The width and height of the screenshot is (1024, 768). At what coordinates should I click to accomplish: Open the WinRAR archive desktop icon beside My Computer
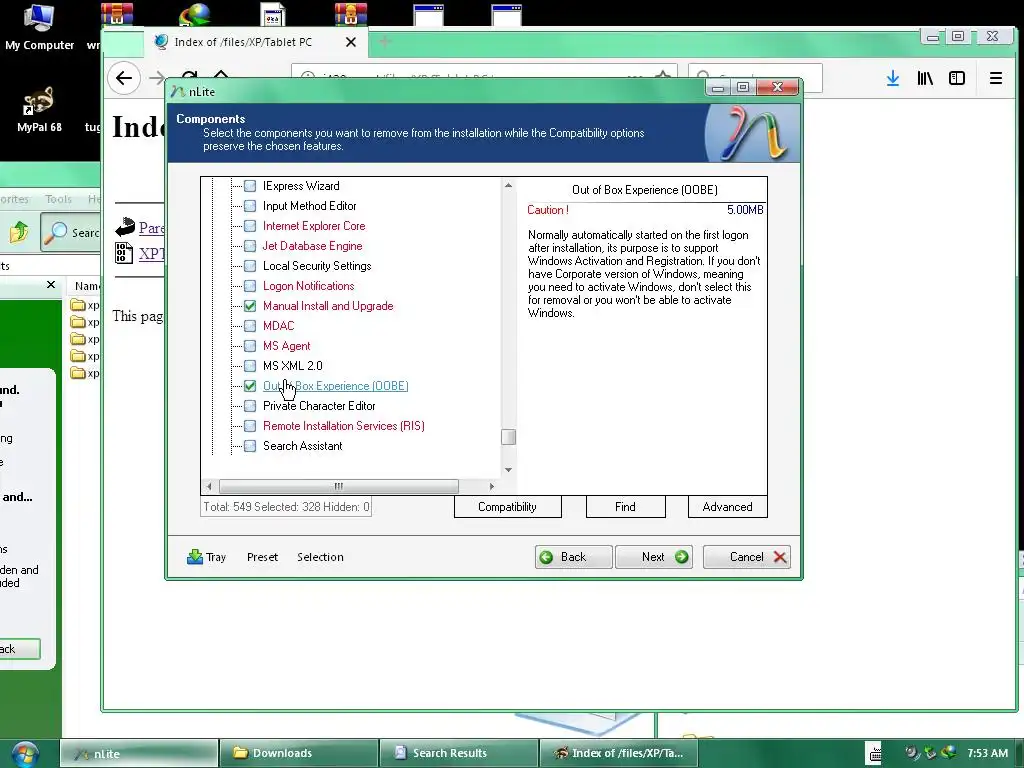117,13
